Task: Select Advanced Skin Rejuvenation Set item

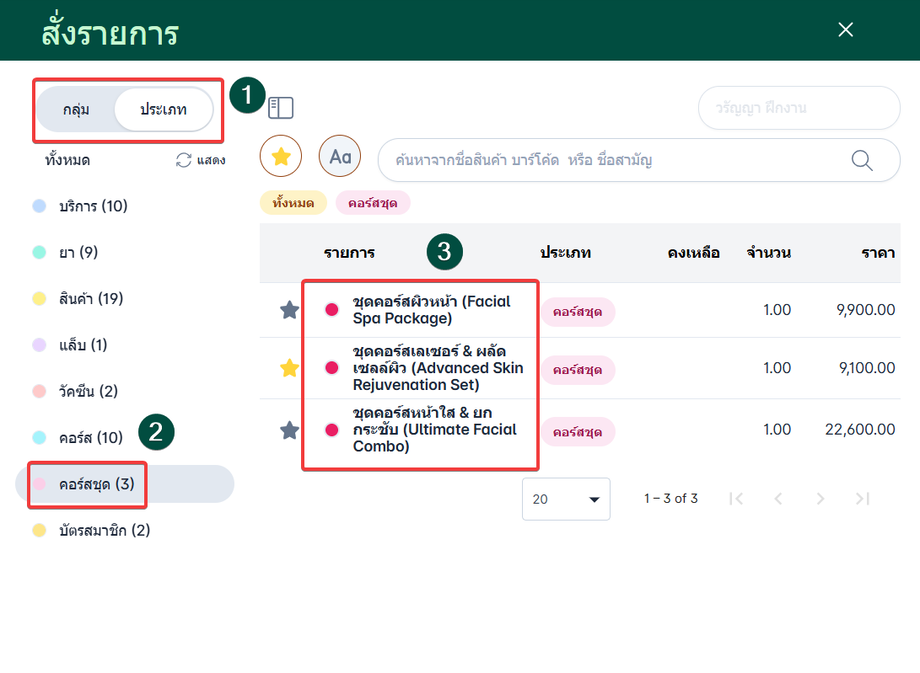Action: [438, 368]
